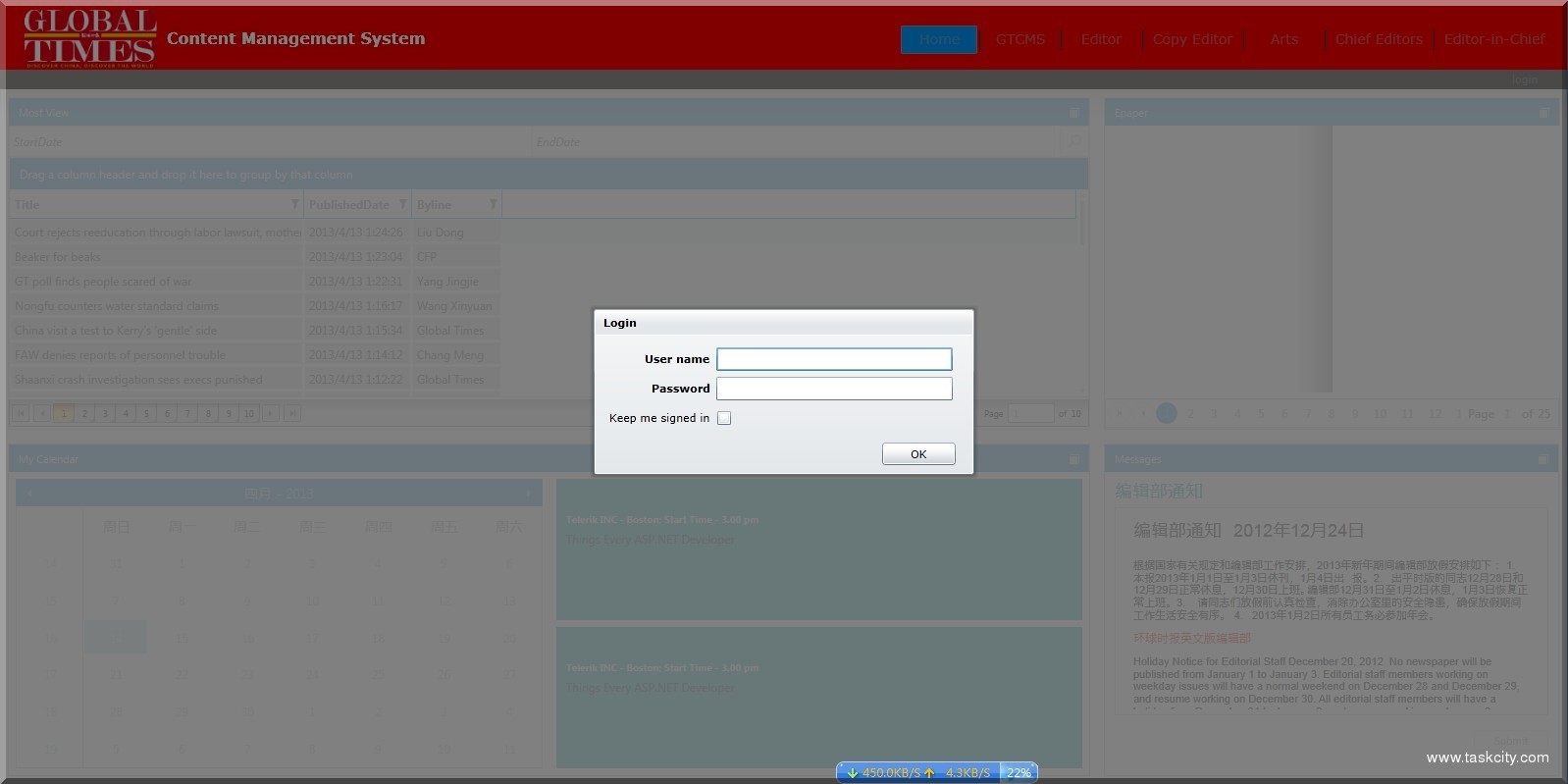This screenshot has width=1568, height=784.
Task: Go to page 2 of Epaper pager
Action: [1190, 413]
